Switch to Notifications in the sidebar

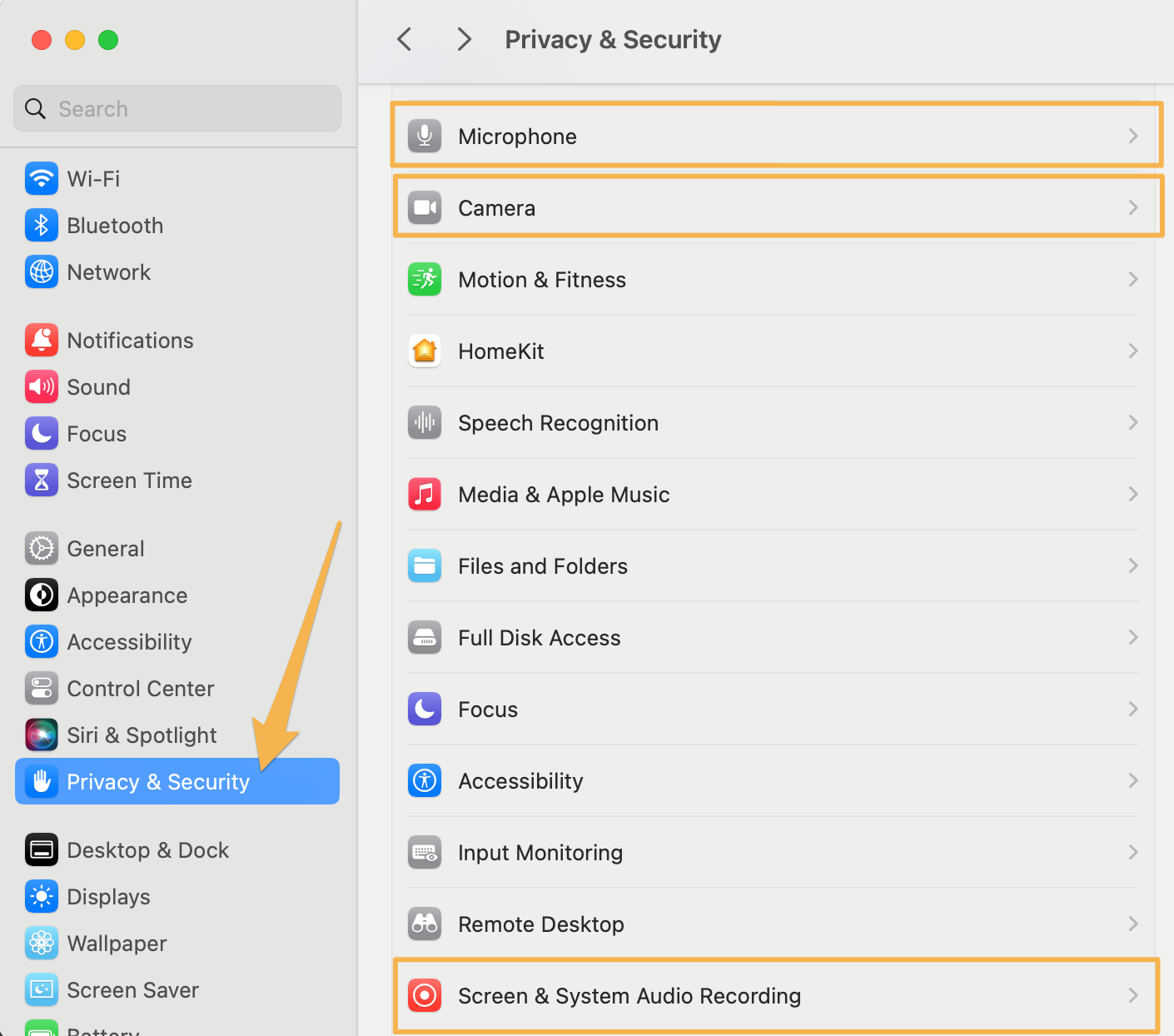click(130, 340)
